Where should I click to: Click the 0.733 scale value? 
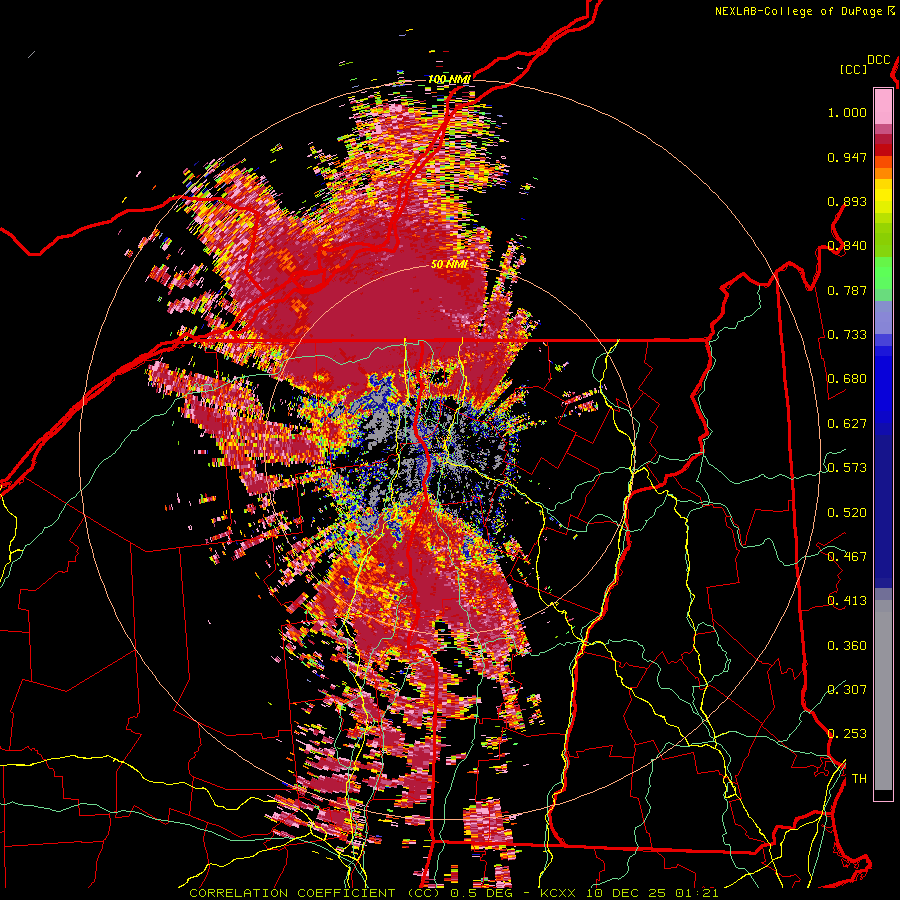click(x=847, y=335)
